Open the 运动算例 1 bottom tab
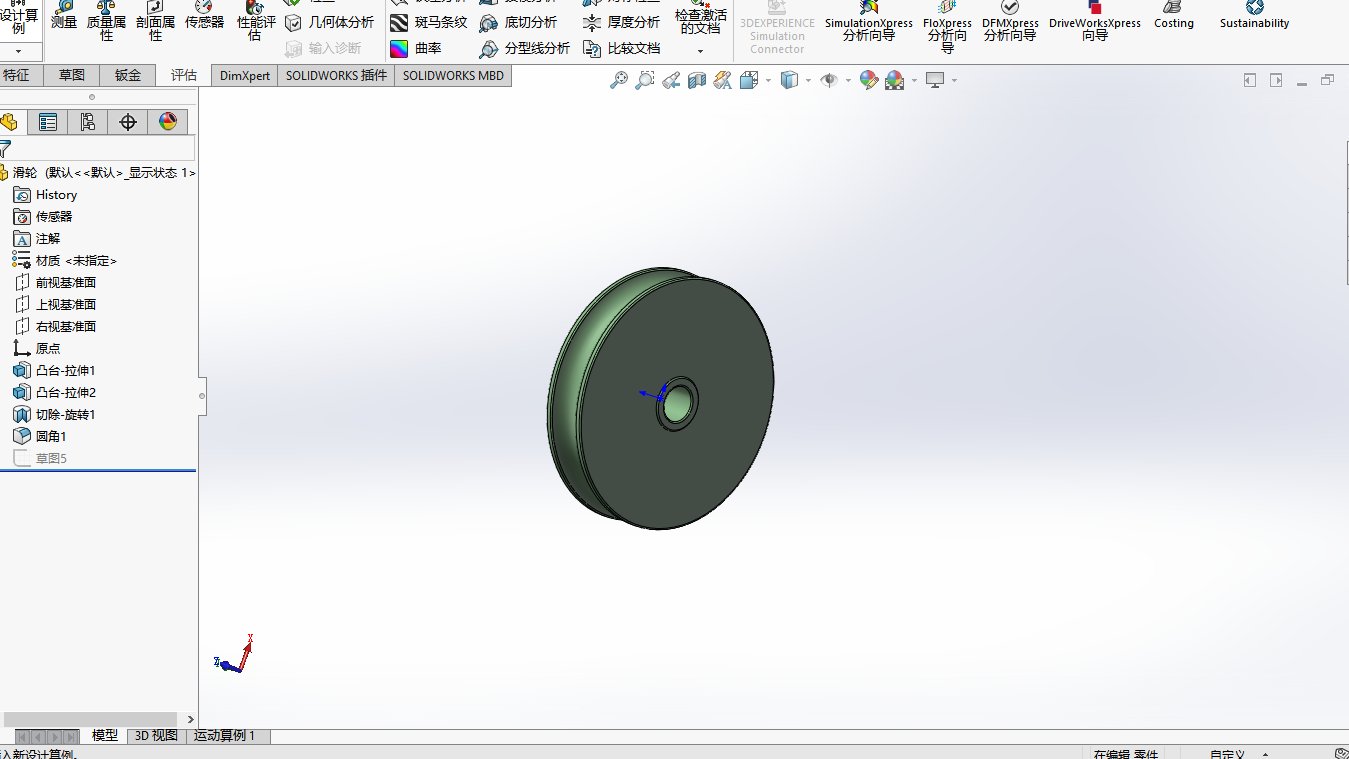This screenshot has width=1349, height=759. 224,735
